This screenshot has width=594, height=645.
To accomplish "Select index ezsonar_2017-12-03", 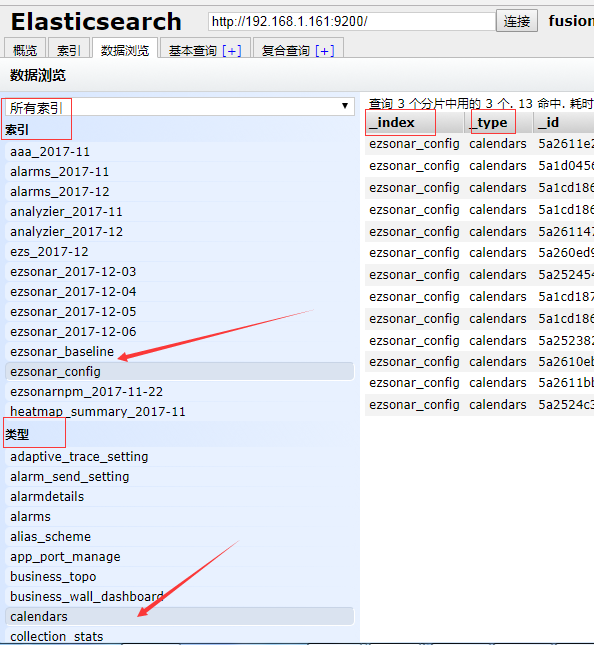I will tap(179, 272).
